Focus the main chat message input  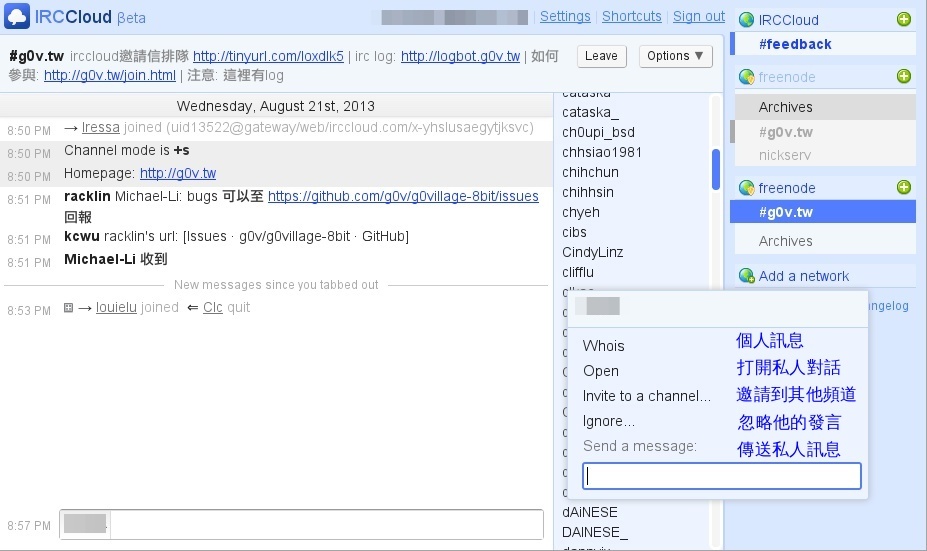coord(326,524)
